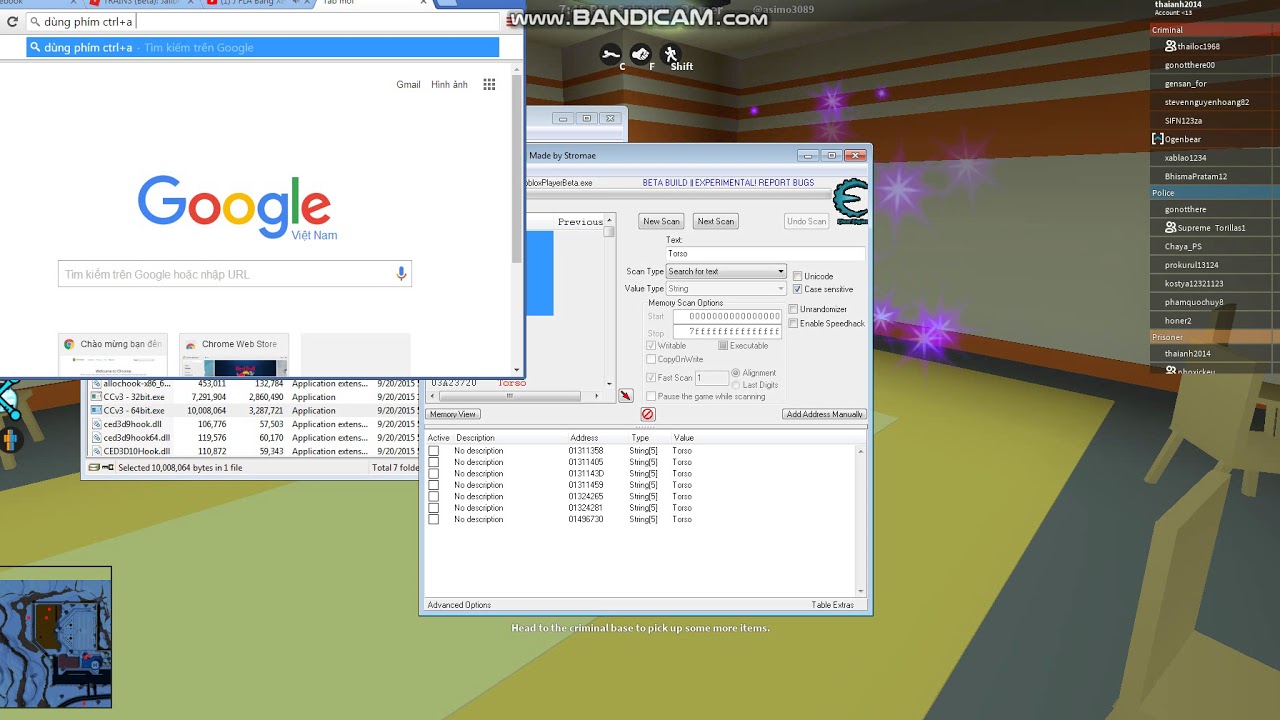Open the Google apps grid
Image resolution: width=1280 pixels, height=720 pixels.
pyautogui.click(x=489, y=85)
